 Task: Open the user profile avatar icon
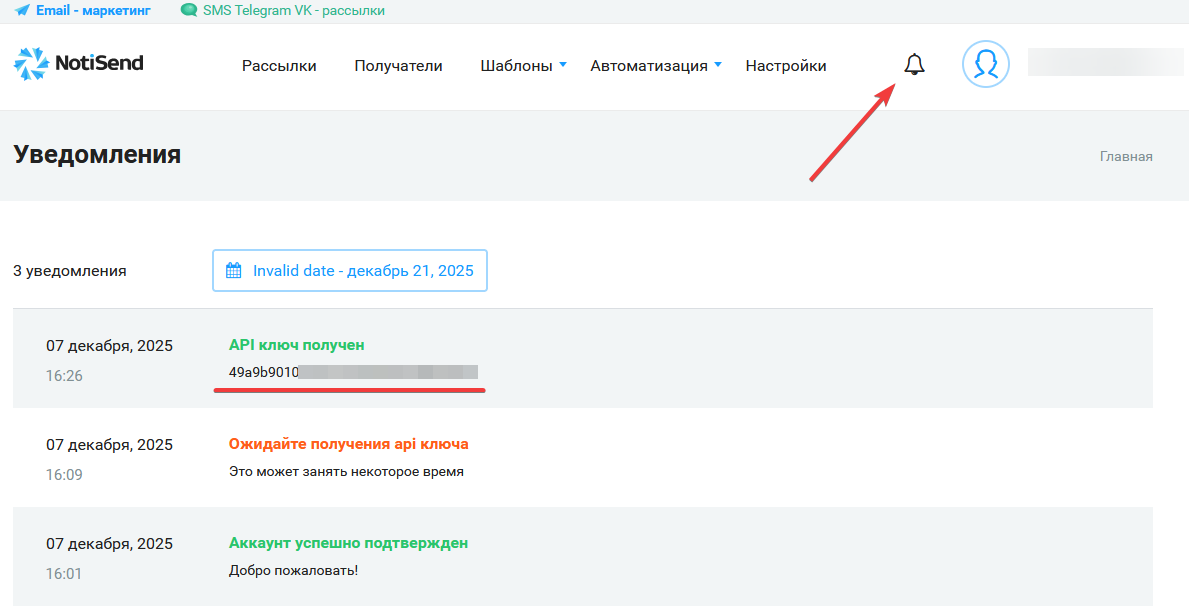985,65
